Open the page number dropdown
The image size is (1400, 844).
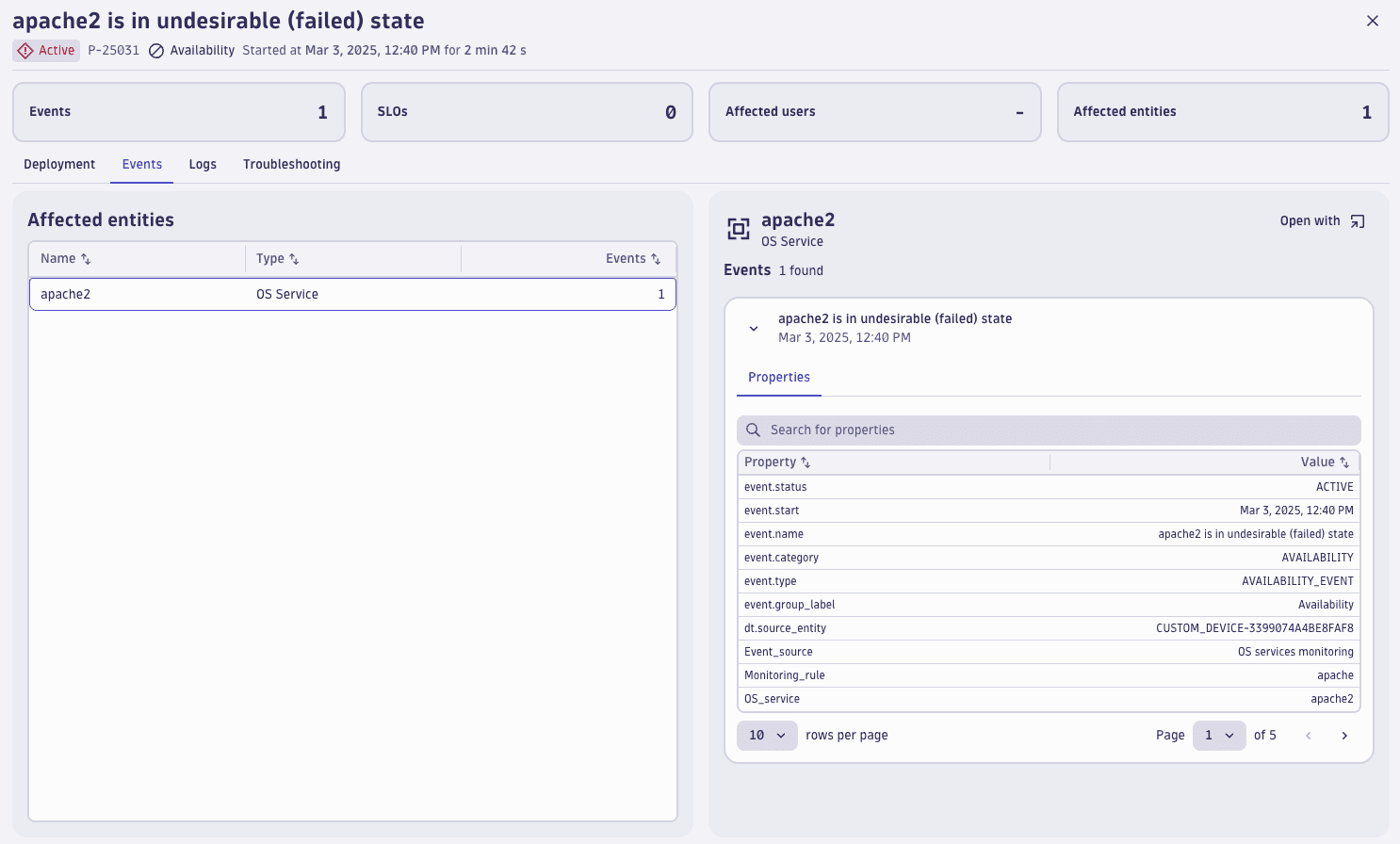[x=1219, y=736]
